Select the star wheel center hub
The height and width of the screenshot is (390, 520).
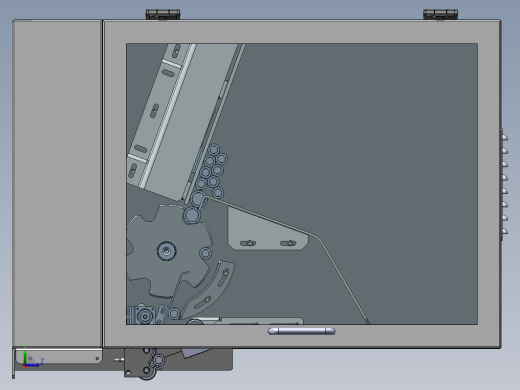(x=166, y=251)
